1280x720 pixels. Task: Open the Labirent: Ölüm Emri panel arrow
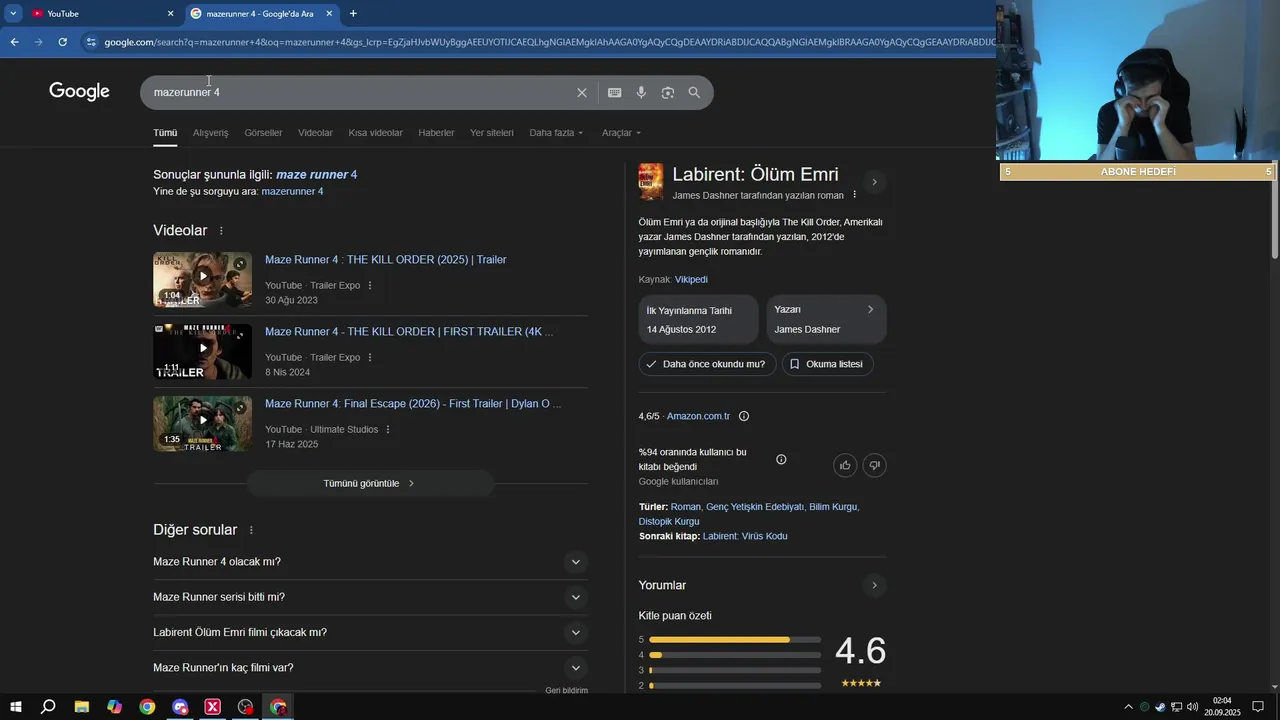(x=874, y=182)
